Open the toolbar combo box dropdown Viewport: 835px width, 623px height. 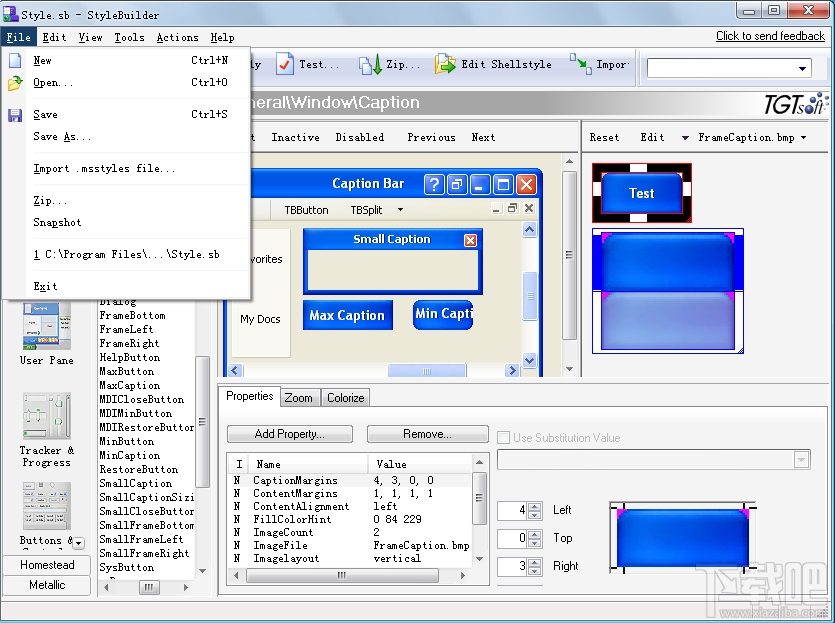[x=800, y=67]
